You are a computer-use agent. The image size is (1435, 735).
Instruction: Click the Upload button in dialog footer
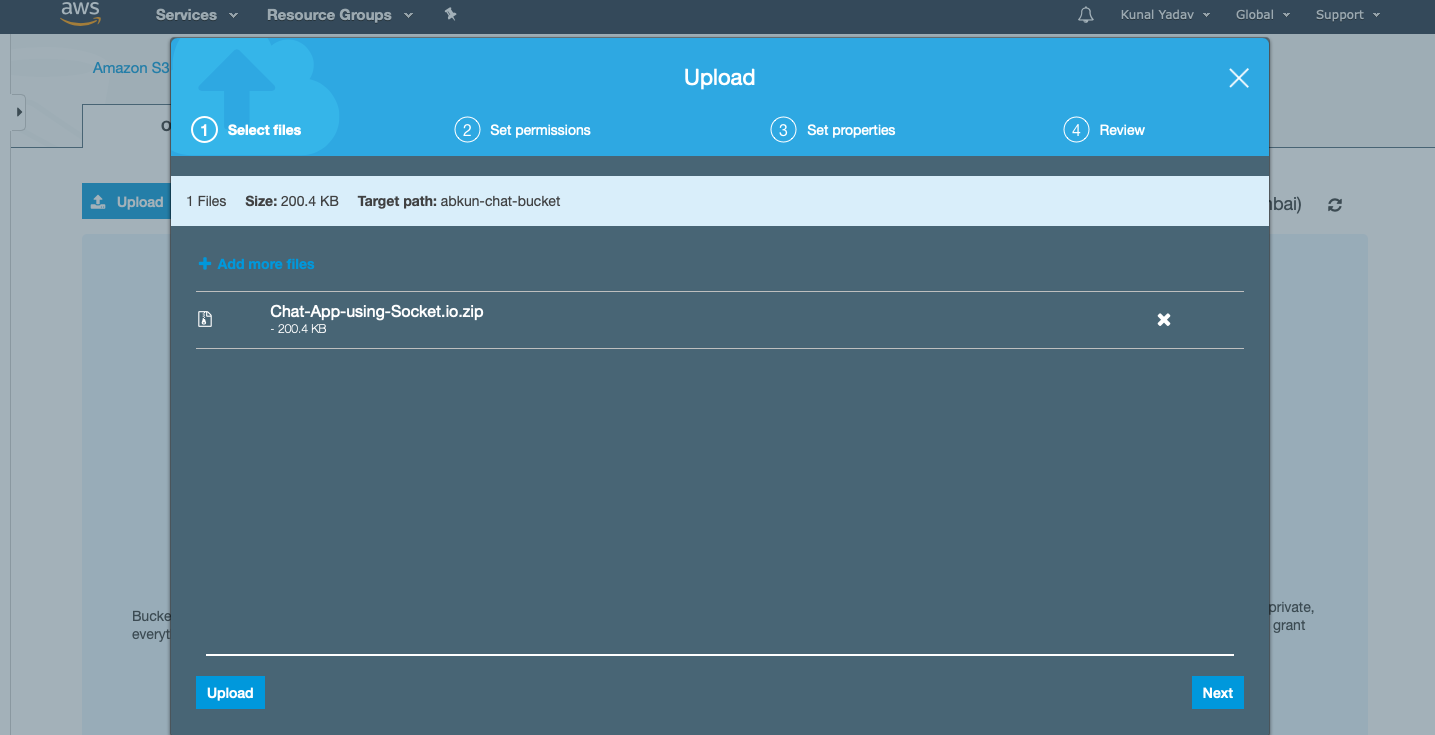(x=230, y=693)
